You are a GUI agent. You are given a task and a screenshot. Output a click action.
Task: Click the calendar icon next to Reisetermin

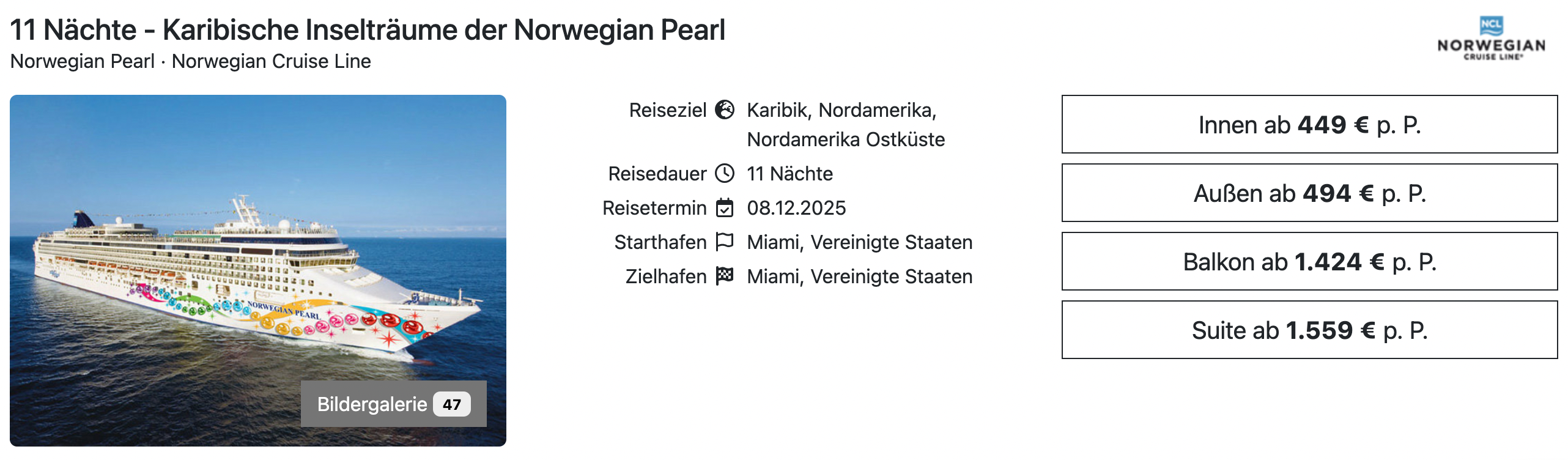pyautogui.click(x=725, y=207)
